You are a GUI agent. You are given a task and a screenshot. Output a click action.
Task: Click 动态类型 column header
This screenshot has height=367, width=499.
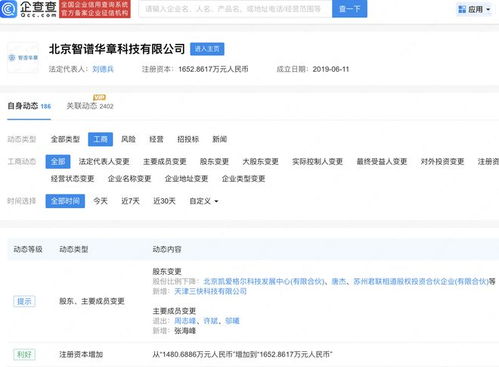coord(74,249)
